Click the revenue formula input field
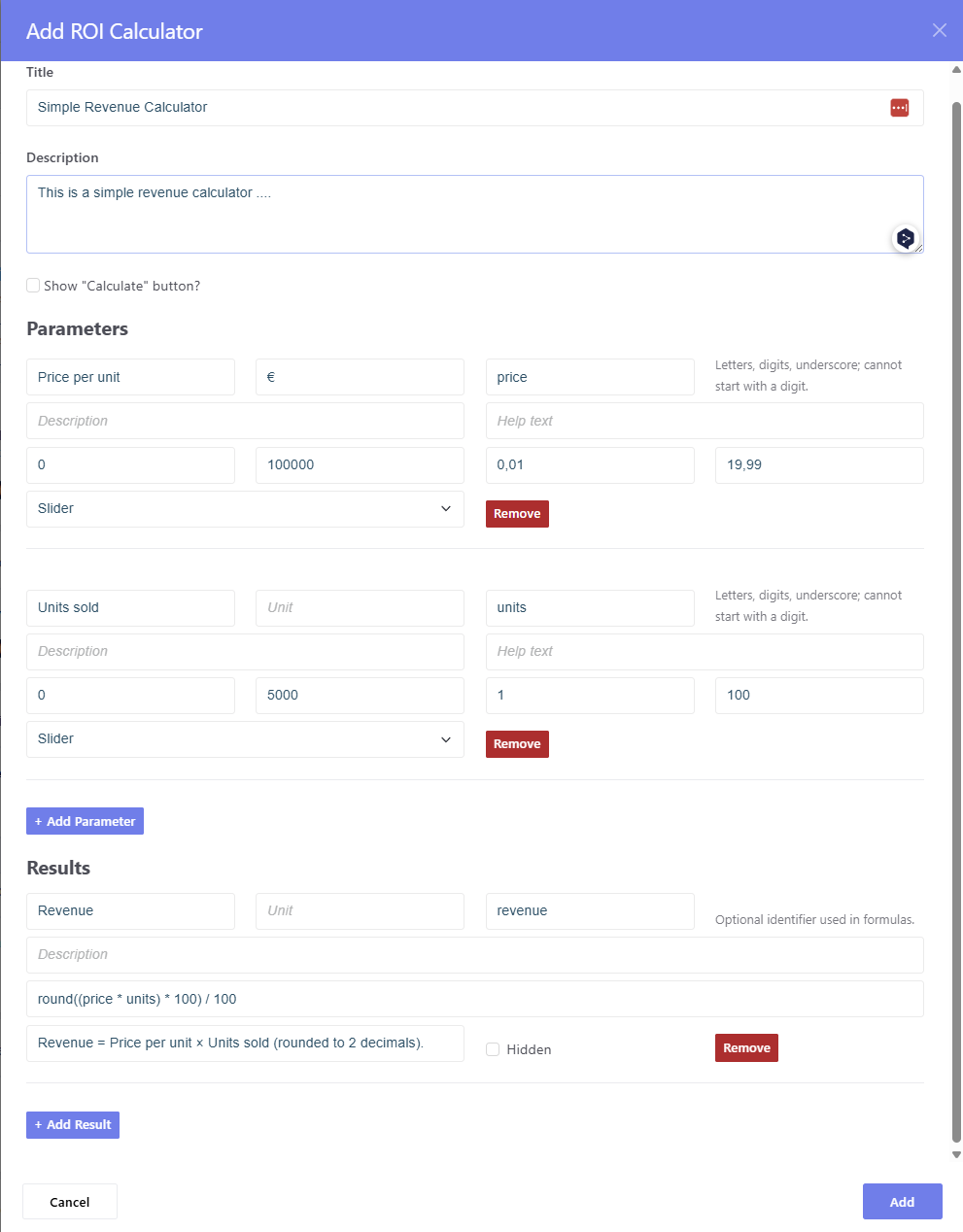 click(x=474, y=999)
